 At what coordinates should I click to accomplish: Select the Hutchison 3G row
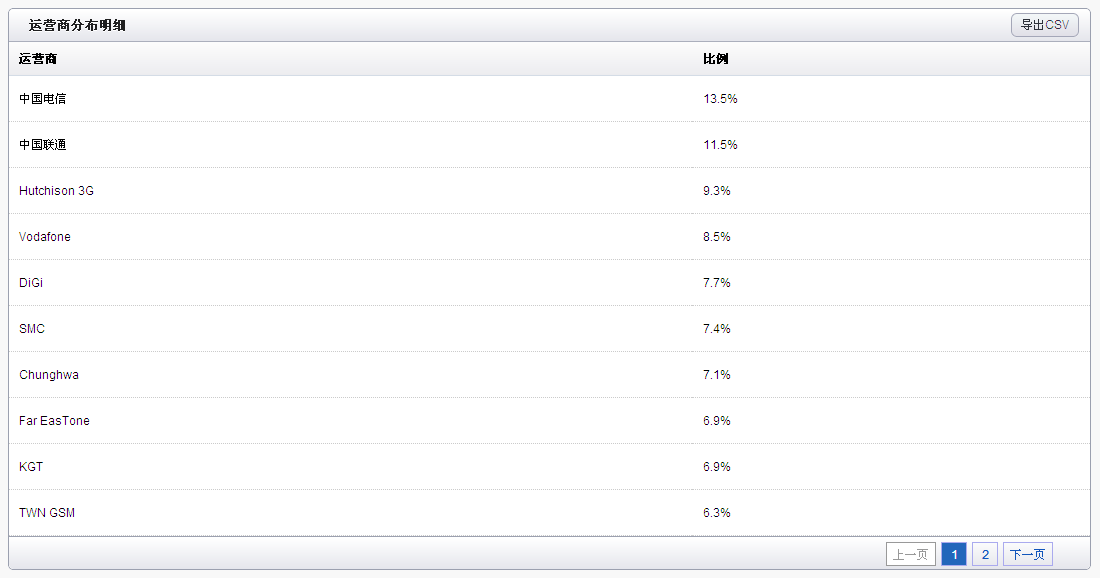(x=56, y=191)
